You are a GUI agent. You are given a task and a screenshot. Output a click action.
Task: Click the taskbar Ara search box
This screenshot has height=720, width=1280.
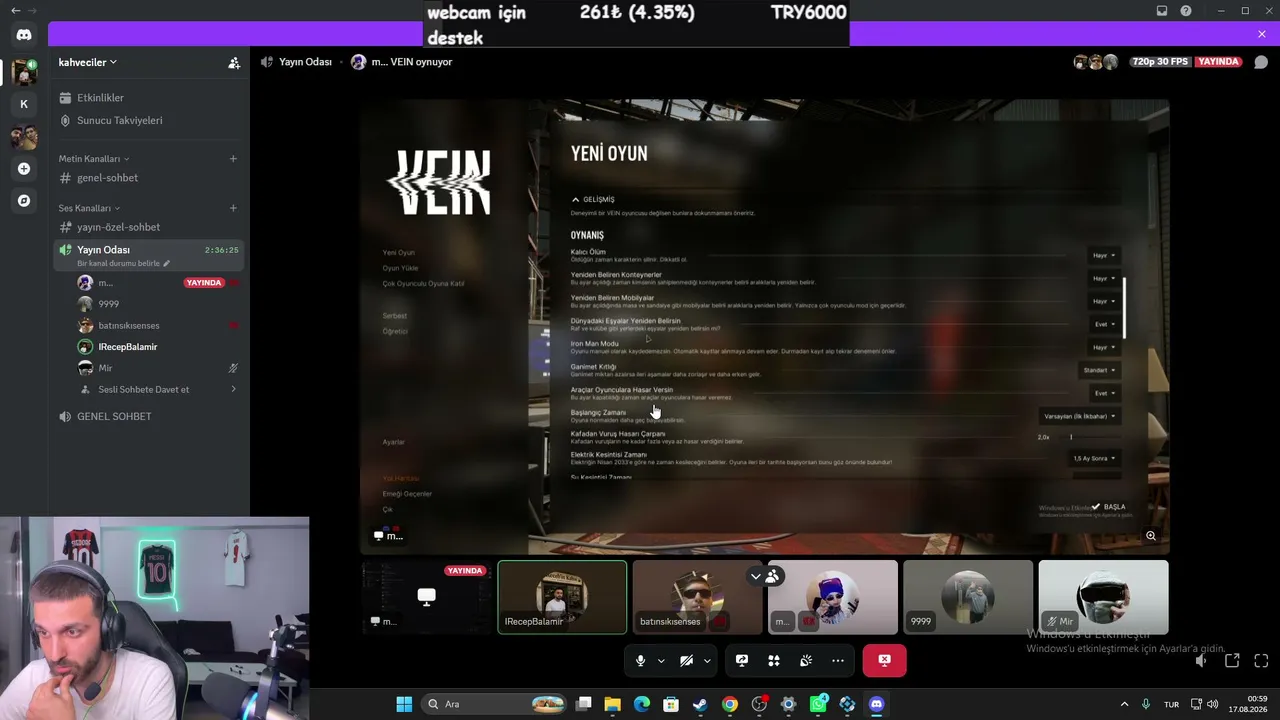(494, 704)
